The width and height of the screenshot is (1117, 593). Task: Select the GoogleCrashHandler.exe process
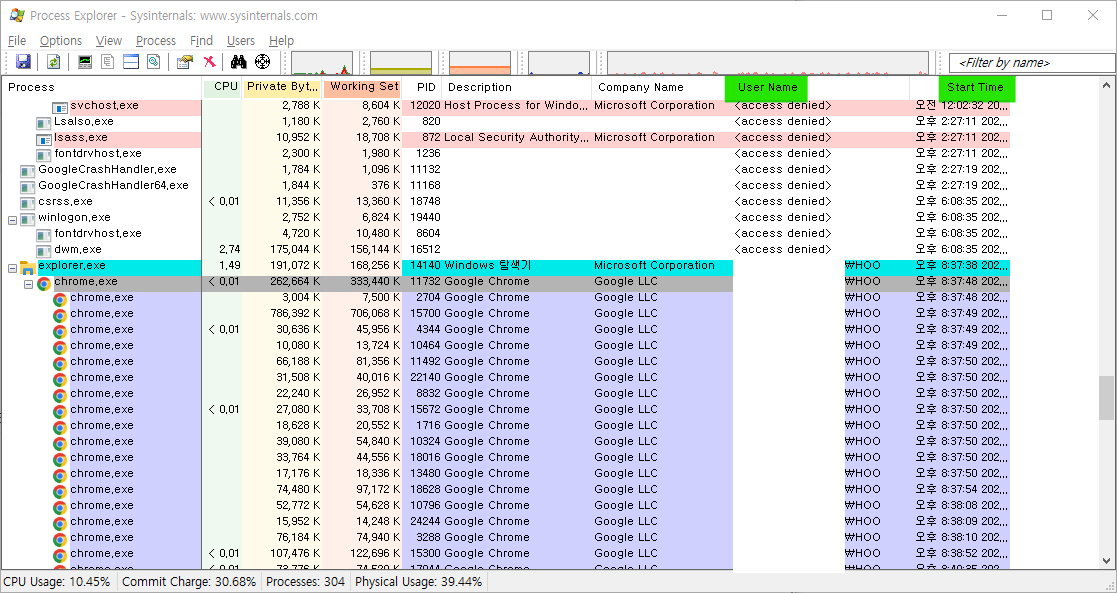click(x=107, y=170)
